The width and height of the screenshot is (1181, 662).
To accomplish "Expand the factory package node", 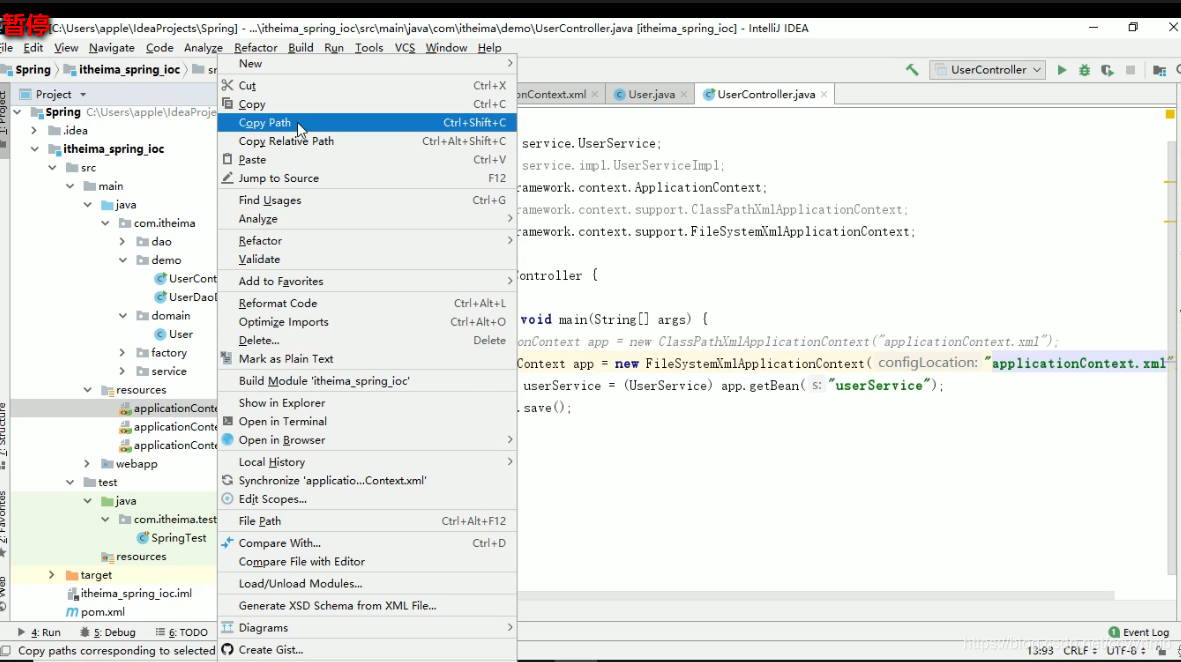I will (x=123, y=352).
